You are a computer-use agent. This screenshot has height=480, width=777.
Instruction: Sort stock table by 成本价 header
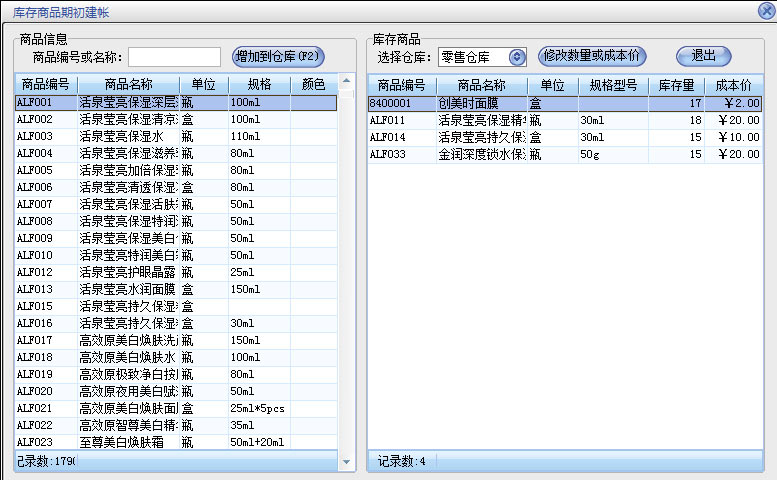click(x=733, y=84)
